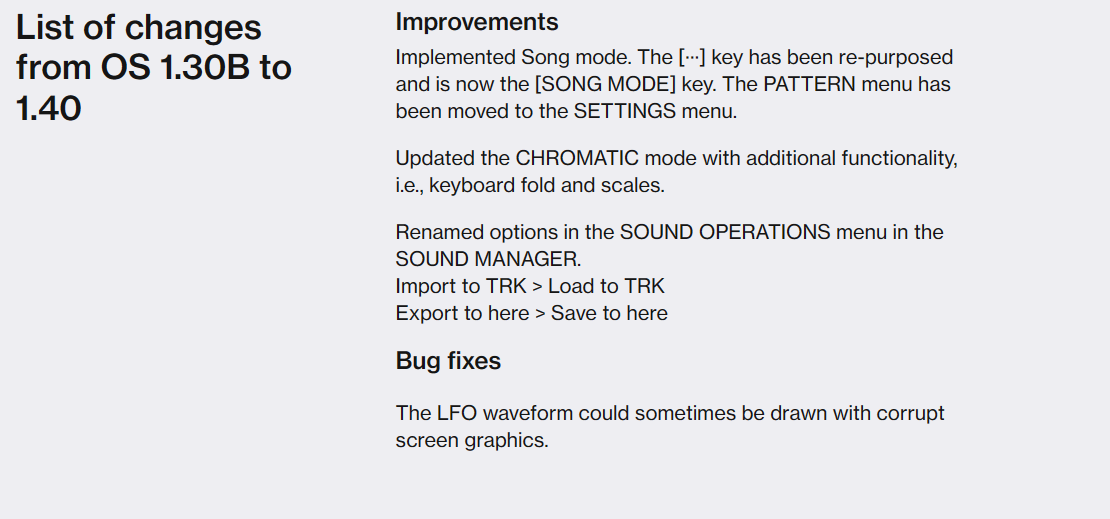Click 'Export to here' text
The height and width of the screenshot is (519, 1110).
(462, 313)
